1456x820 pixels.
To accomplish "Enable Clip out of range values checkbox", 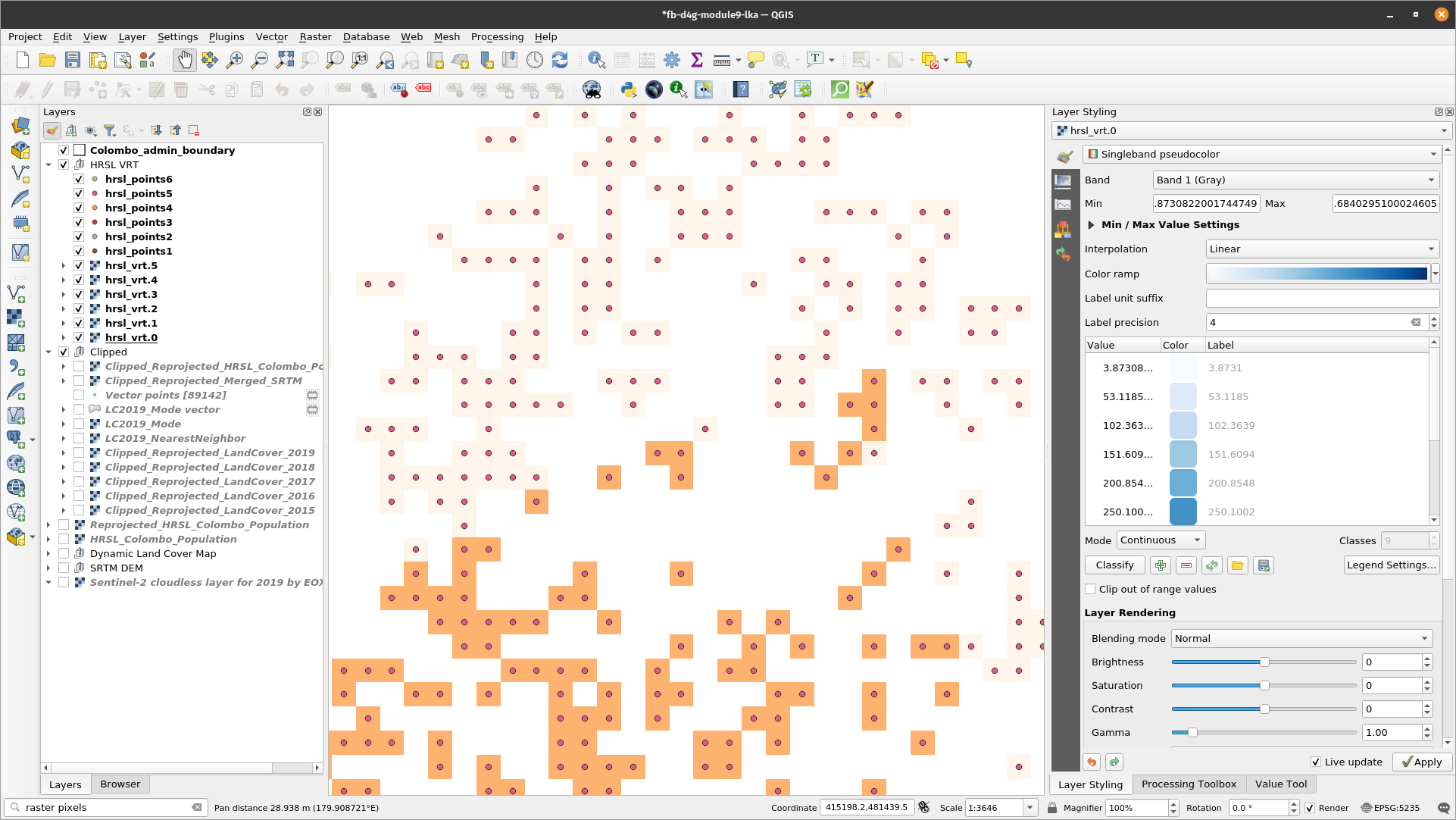I will (1090, 590).
